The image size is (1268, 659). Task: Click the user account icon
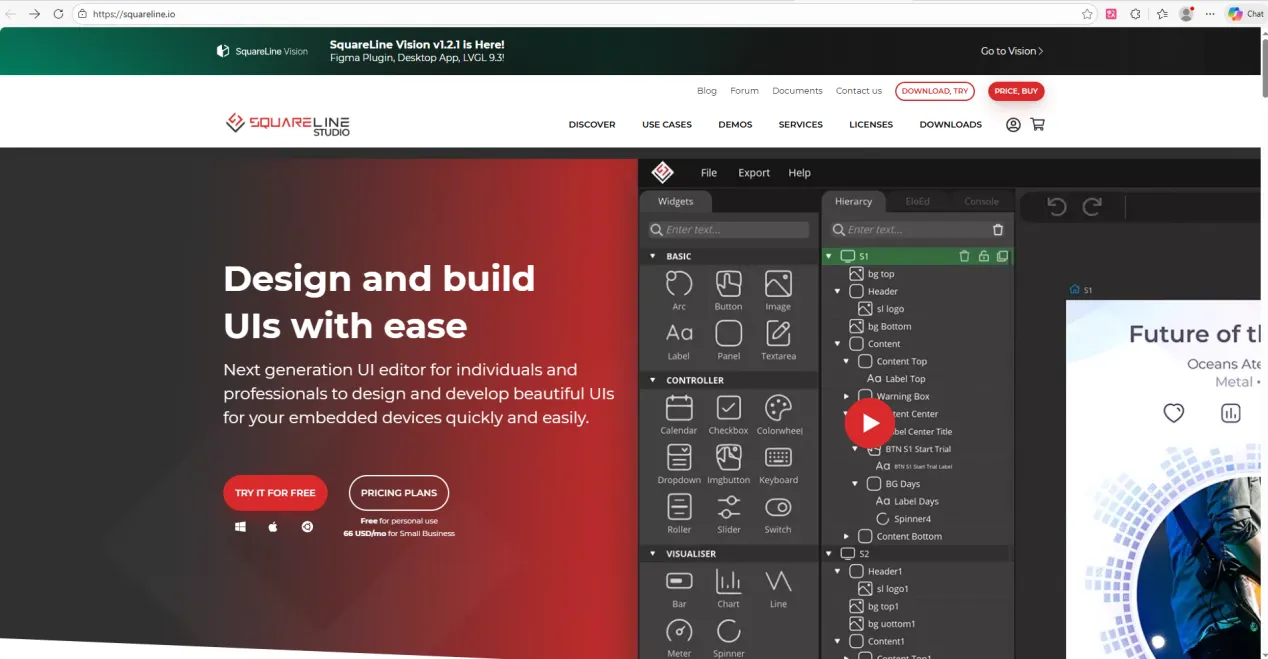pos(1013,125)
